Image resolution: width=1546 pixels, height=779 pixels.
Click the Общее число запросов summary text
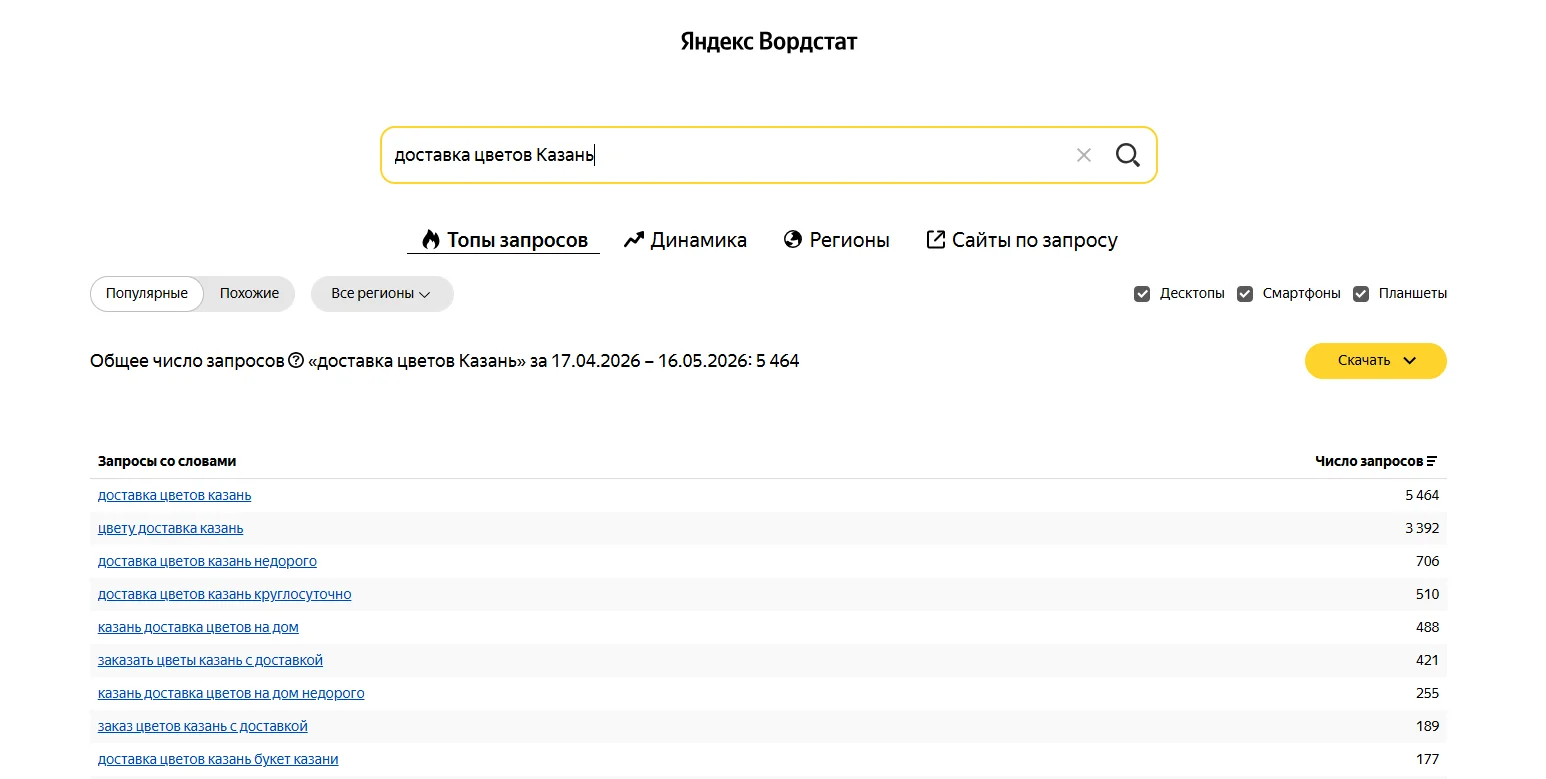445,361
